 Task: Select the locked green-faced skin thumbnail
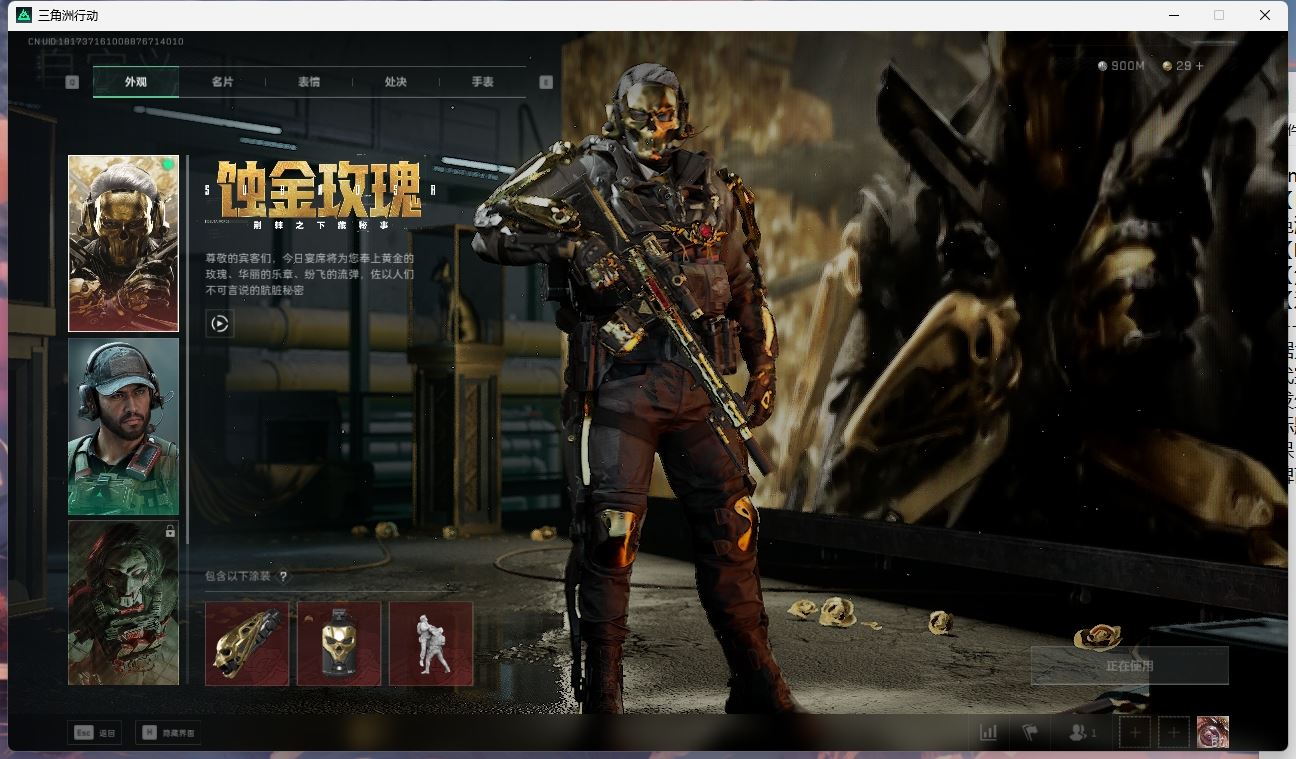coord(123,603)
